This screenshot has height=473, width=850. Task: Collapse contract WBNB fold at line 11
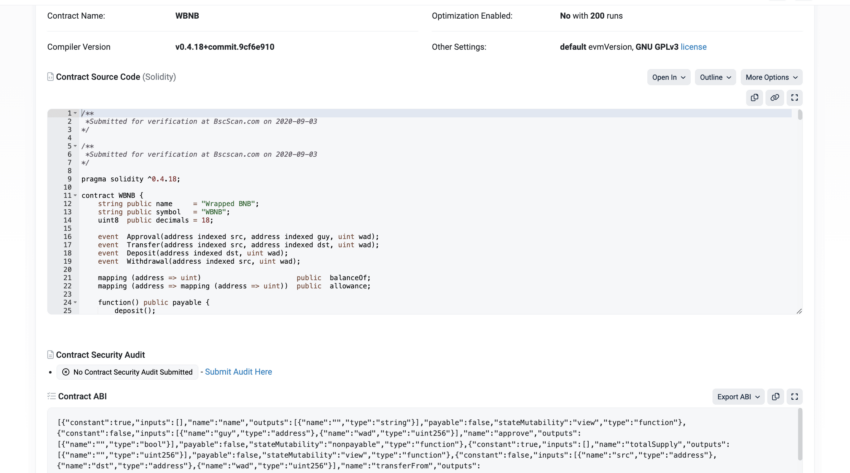[75, 196]
